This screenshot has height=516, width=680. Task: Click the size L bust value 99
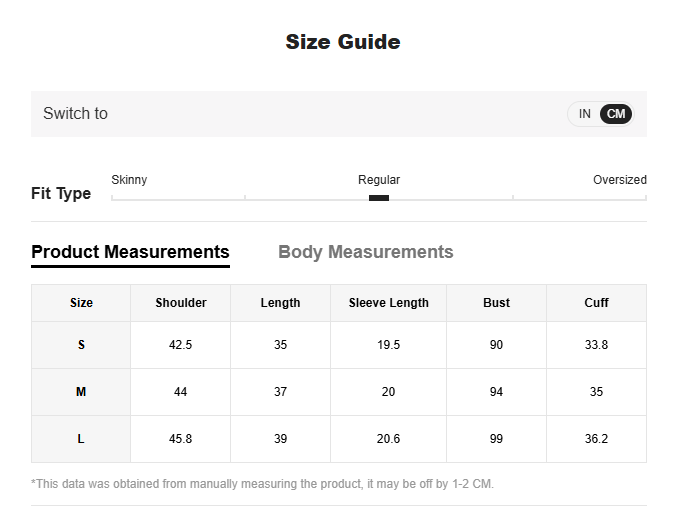(496, 439)
